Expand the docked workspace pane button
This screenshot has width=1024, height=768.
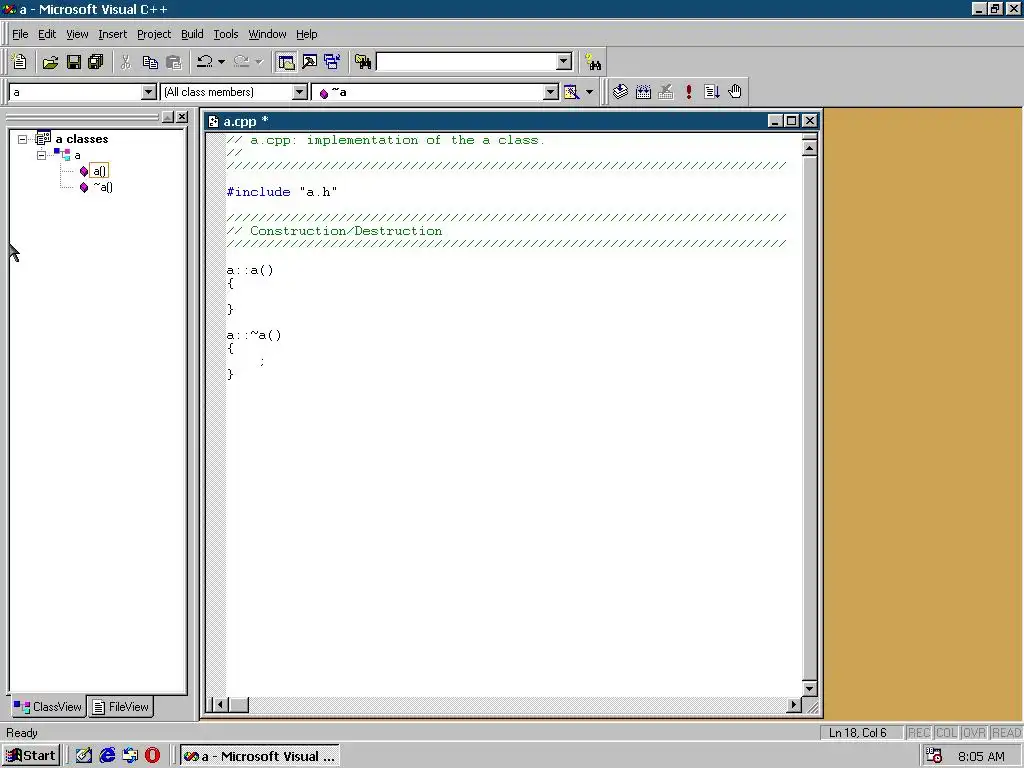[x=168, y=117]
